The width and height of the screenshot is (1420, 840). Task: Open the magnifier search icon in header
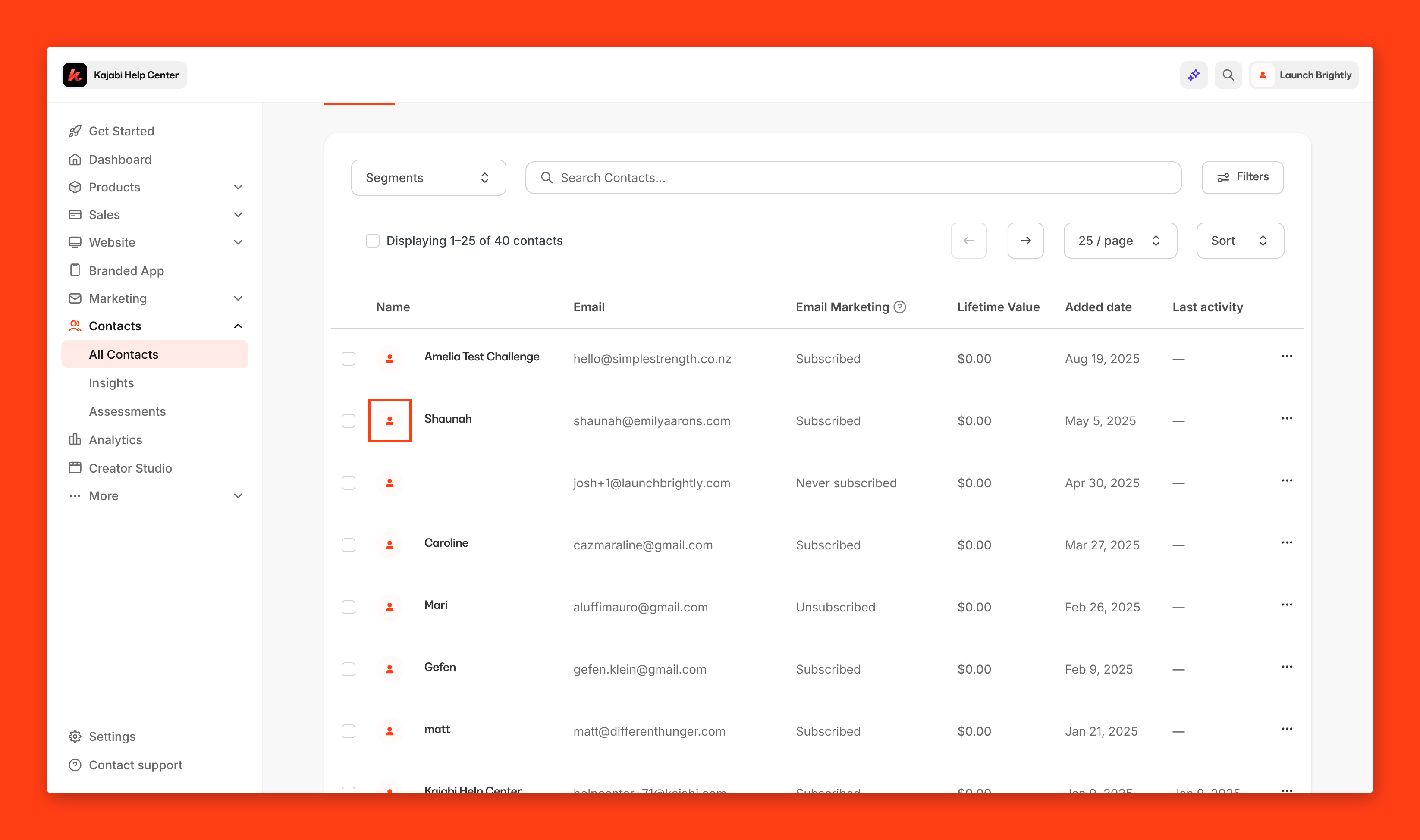(1228, 75)
